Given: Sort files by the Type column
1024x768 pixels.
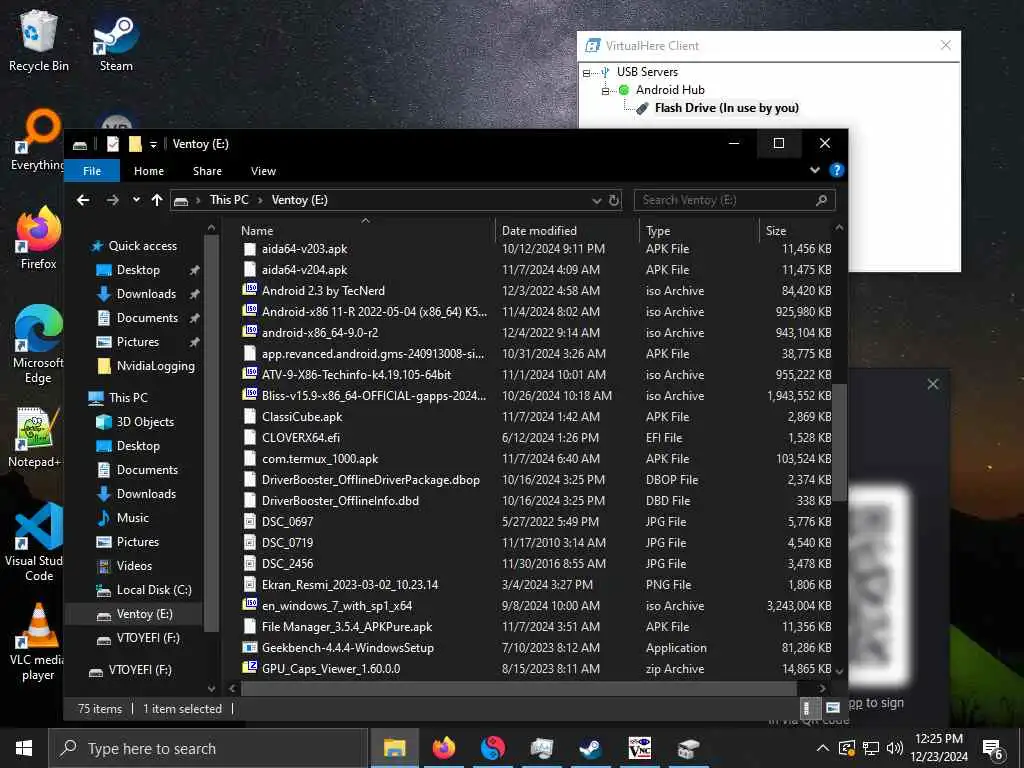Looking at the screenshot, I should pos(658,231).
